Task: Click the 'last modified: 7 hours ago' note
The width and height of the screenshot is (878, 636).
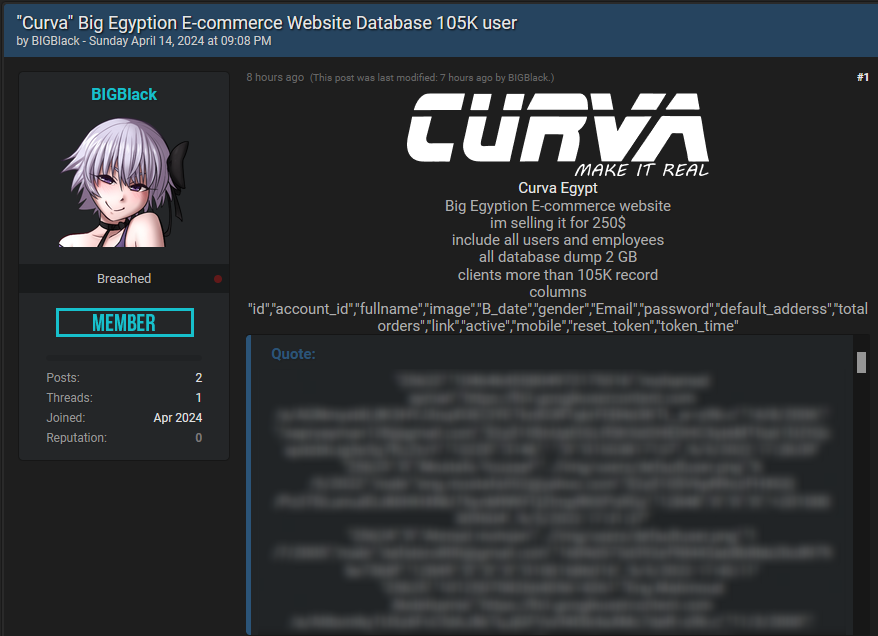Action: click(x=432, y=78)
